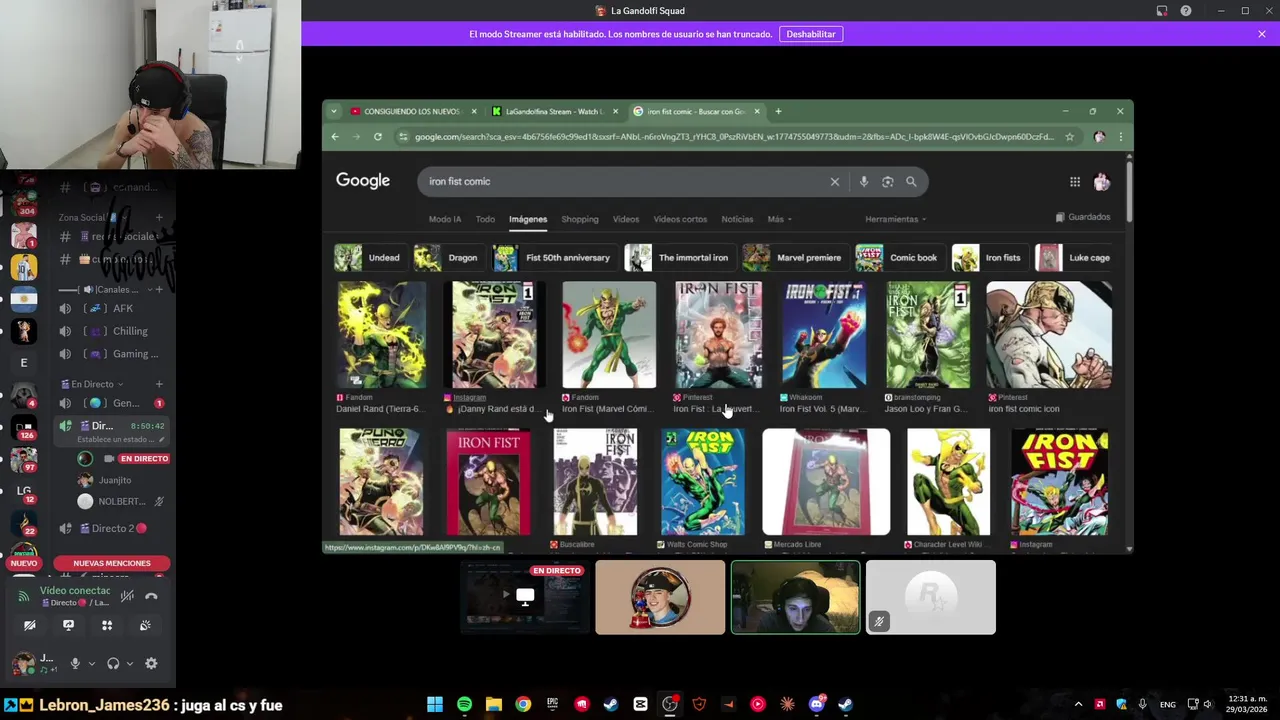Open the Windows Start menu
The image size is (1280, 720).
435,704
